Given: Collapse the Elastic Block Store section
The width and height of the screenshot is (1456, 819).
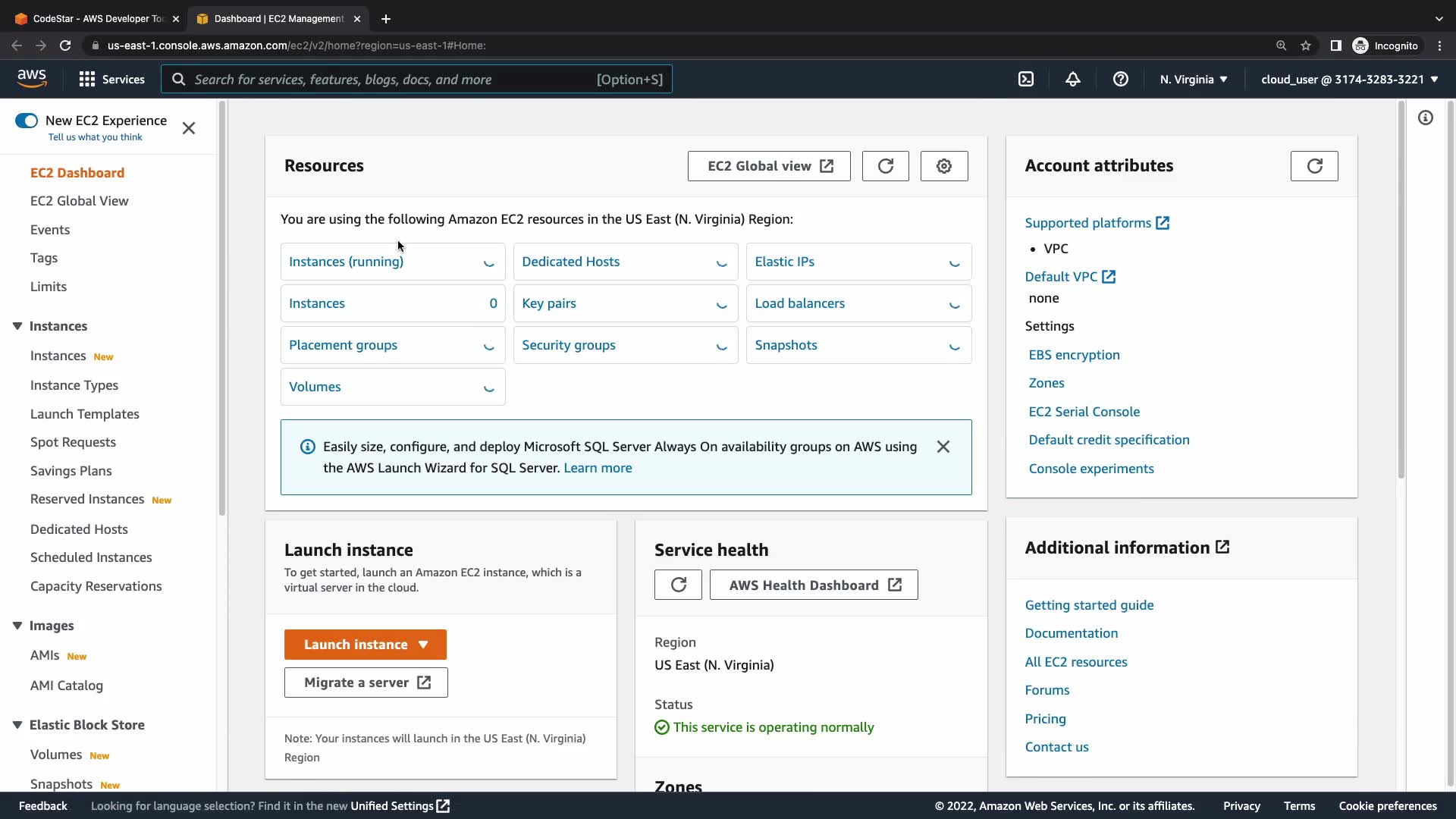Looking at the screenshot, I should click(x=17, y=725).
